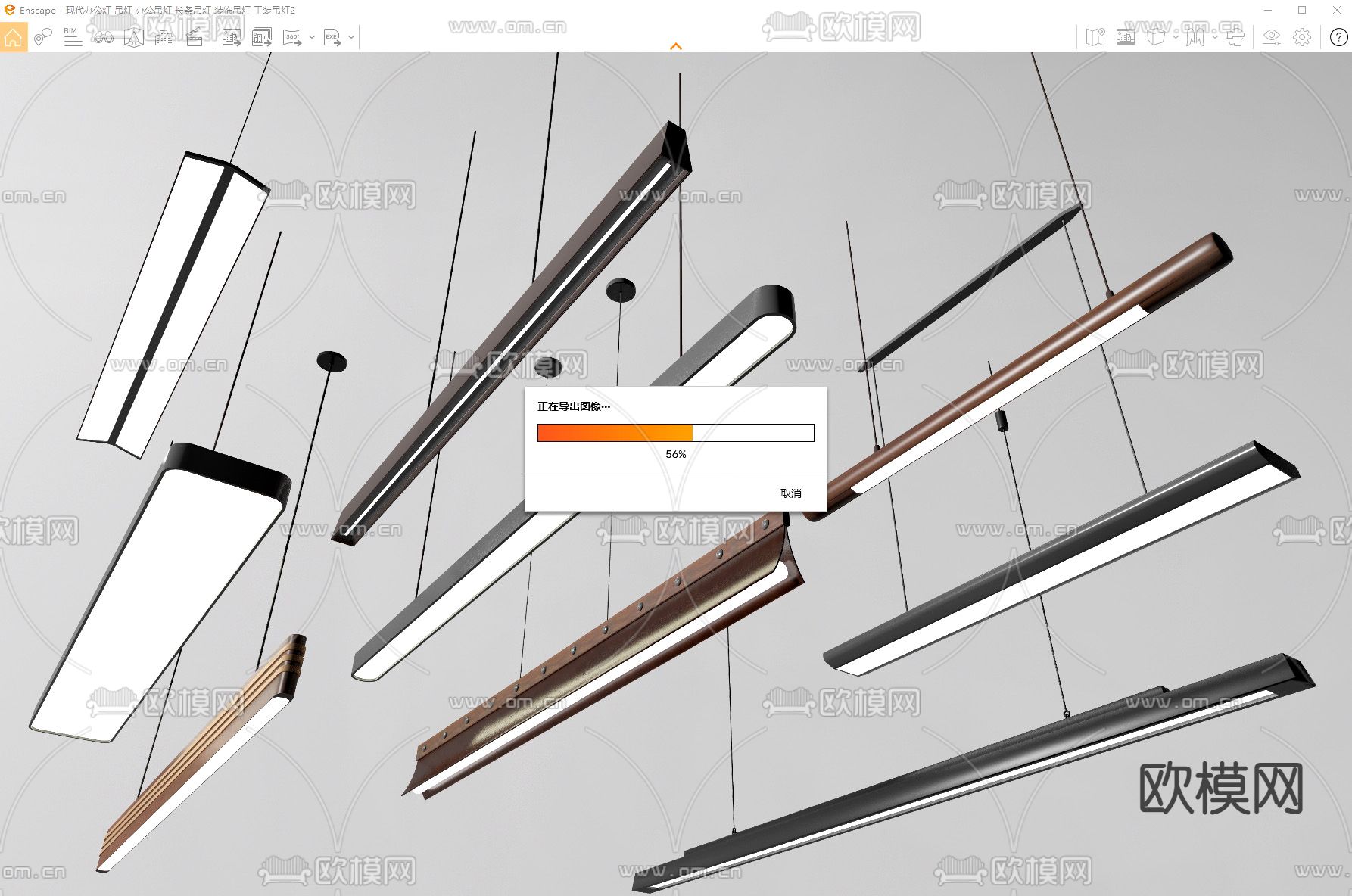Image resolution: width=1352 pixels, height=896 pixels.
Task: Click the Home button in the Enscape toolbar
Action: tap(14, 37)
